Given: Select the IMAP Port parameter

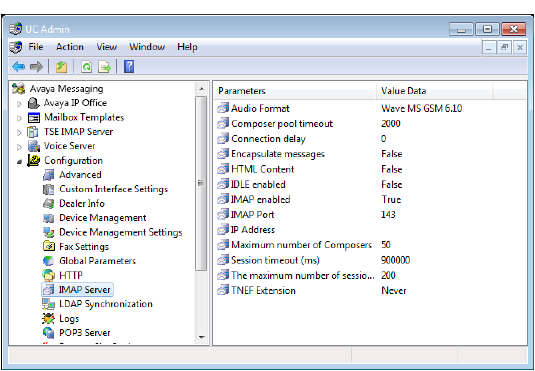Looking at the screenshot, I should coord(252,214).
